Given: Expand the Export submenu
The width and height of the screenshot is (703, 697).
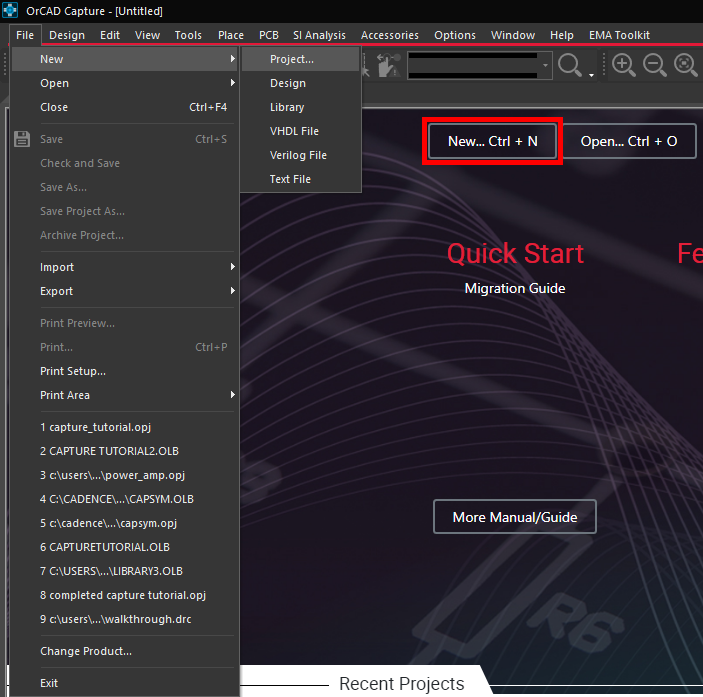Looking at the screenshot, I should 124,291.
